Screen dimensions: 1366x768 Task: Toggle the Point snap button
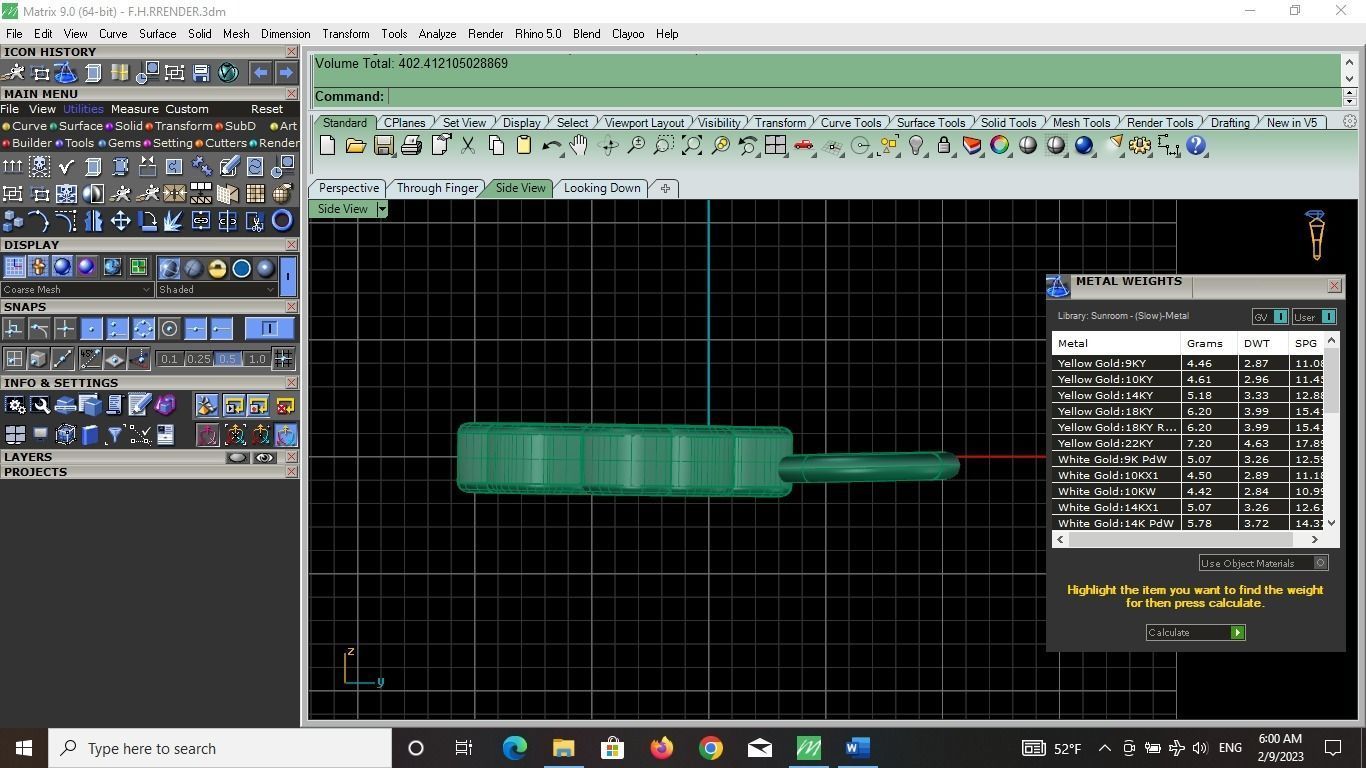point(91,328)
